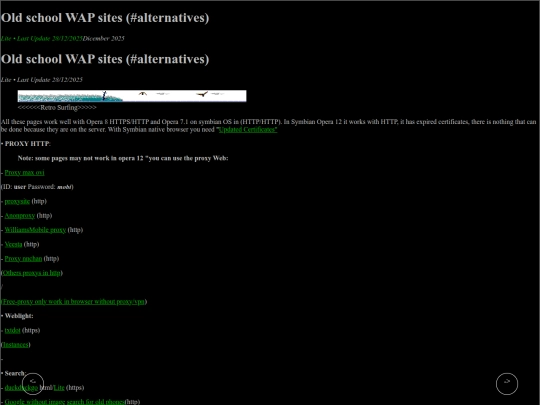Click the "Search:" section label
This screenshot has width=540, height=405.
tap(14, 373)
